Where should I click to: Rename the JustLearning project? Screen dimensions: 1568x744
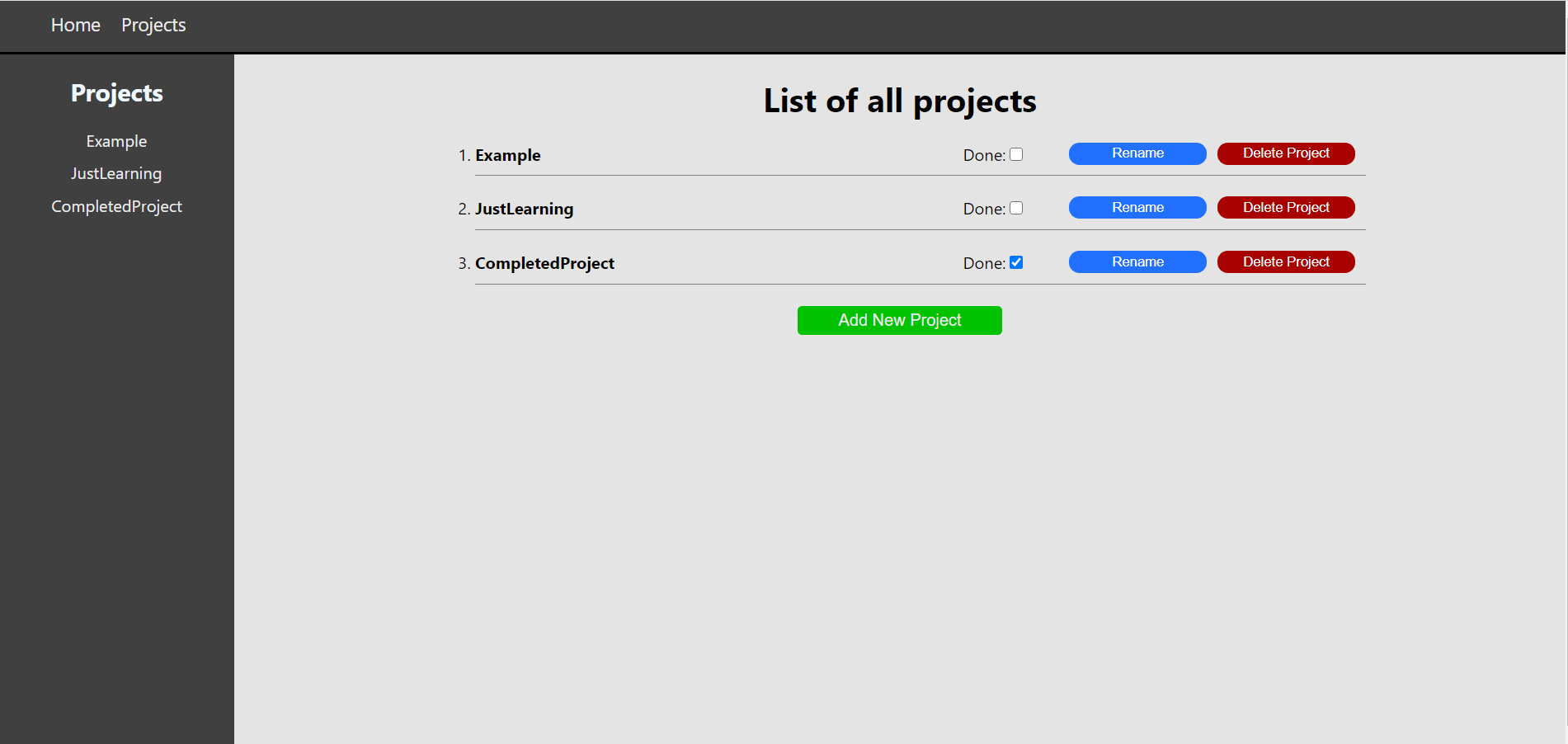pyautogui.click(x=1137, y=207)
